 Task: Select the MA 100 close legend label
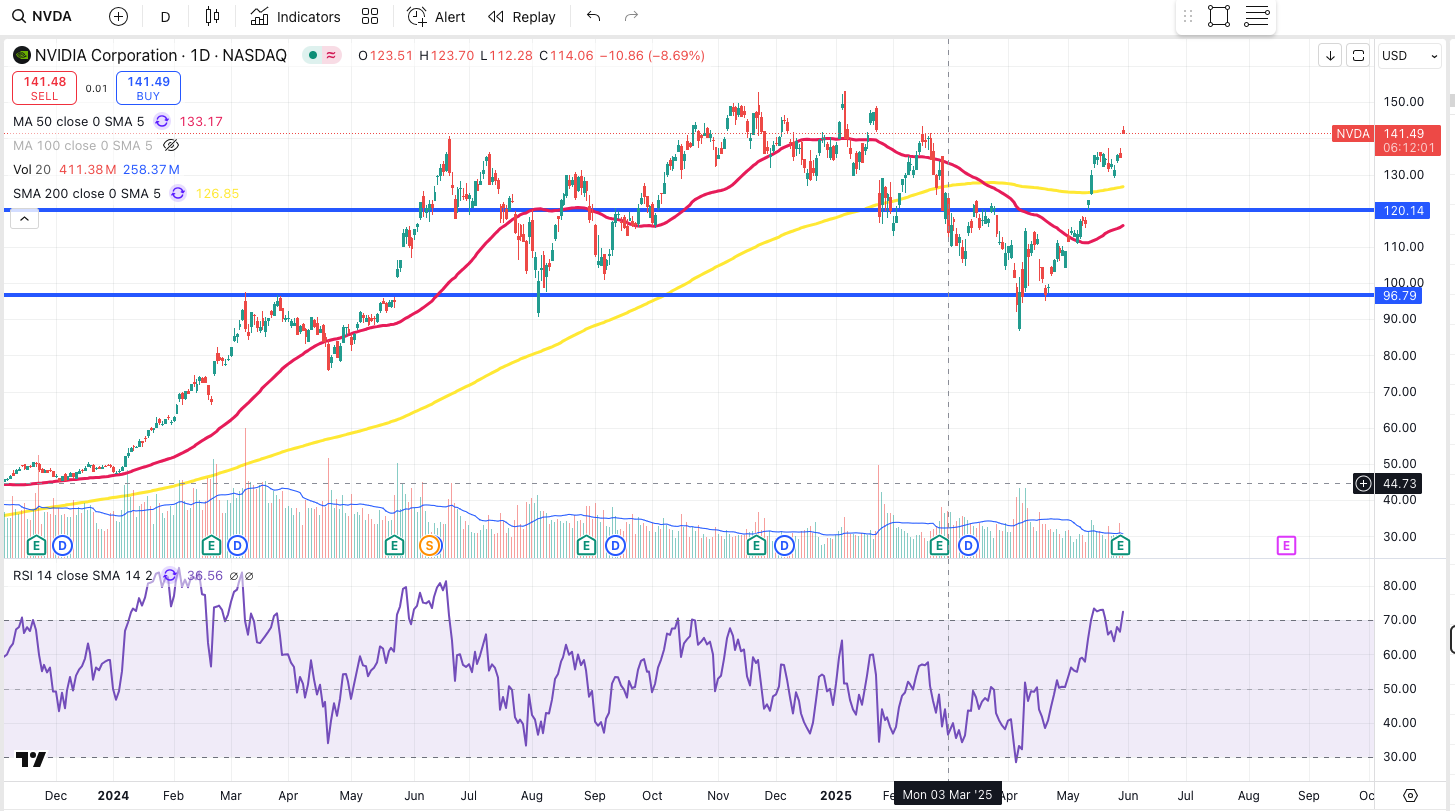point(83,145)
